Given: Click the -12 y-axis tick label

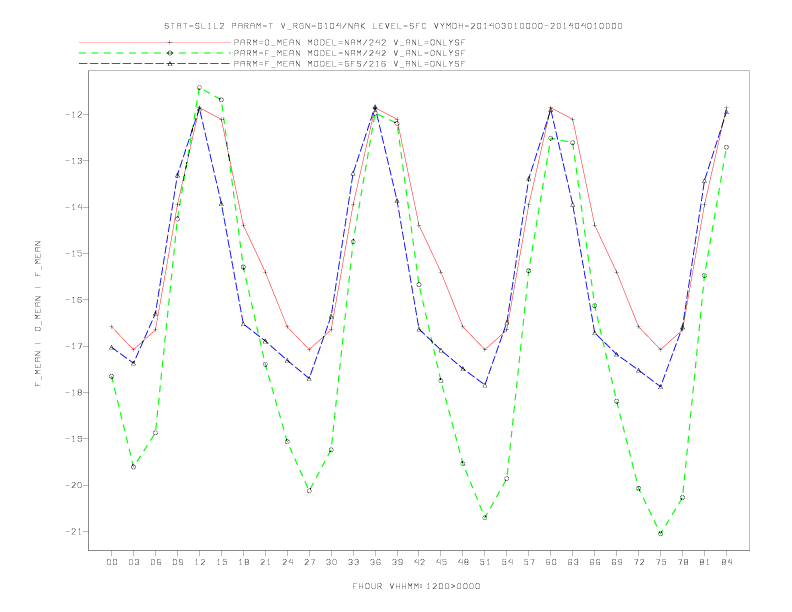Looking at the screenshot, I should tap(75, 115).
